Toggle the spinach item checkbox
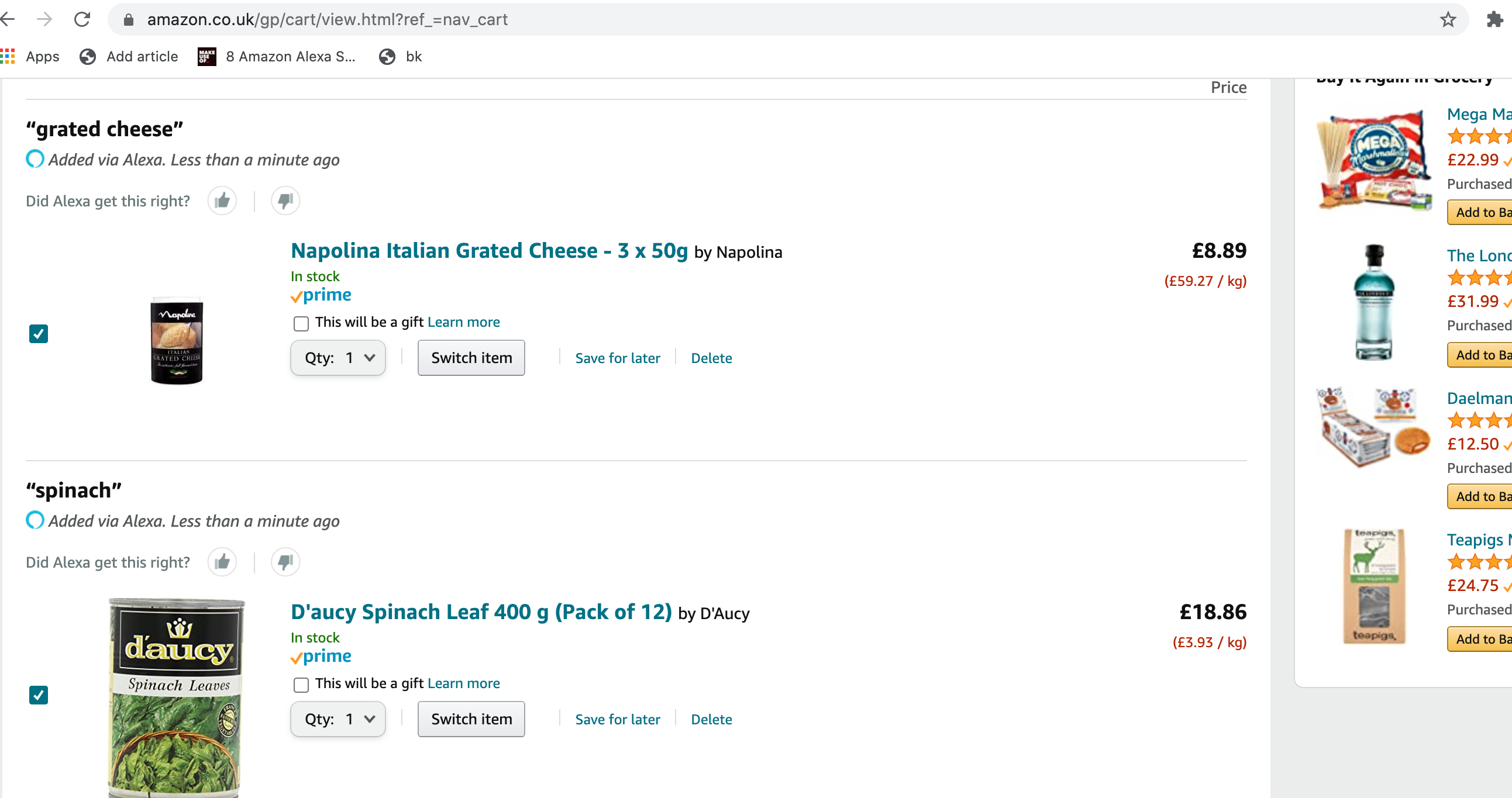 tap(38, 695)
